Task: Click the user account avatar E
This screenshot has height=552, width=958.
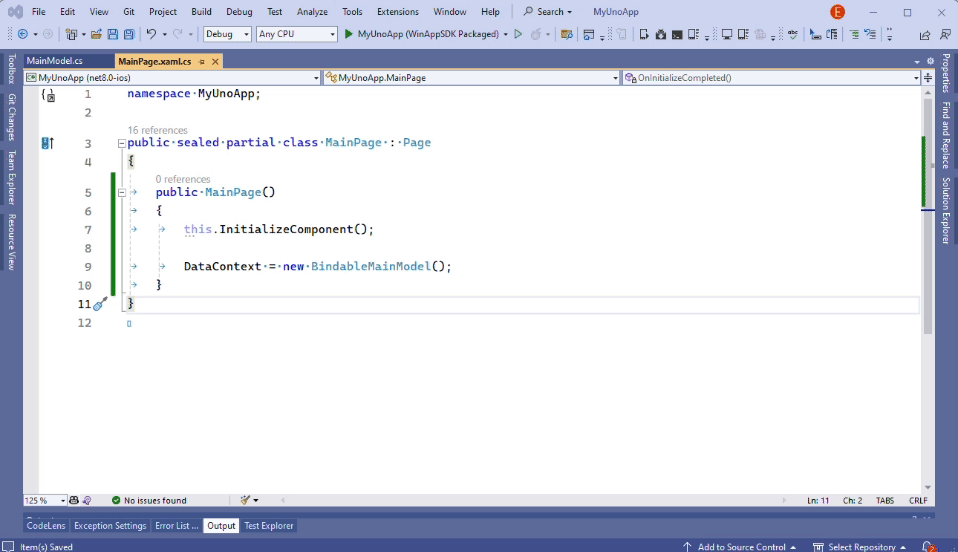Action: 837,12
